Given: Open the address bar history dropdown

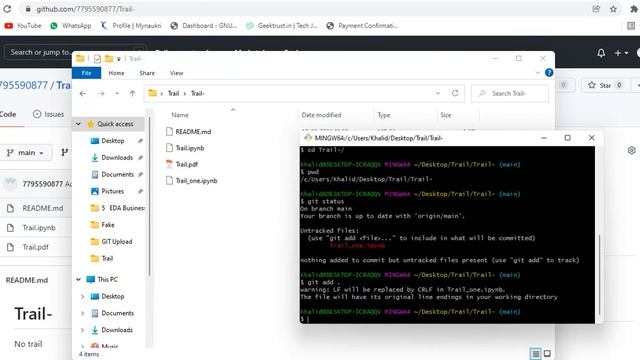Looking at the screenshot, I should [438, 93].
